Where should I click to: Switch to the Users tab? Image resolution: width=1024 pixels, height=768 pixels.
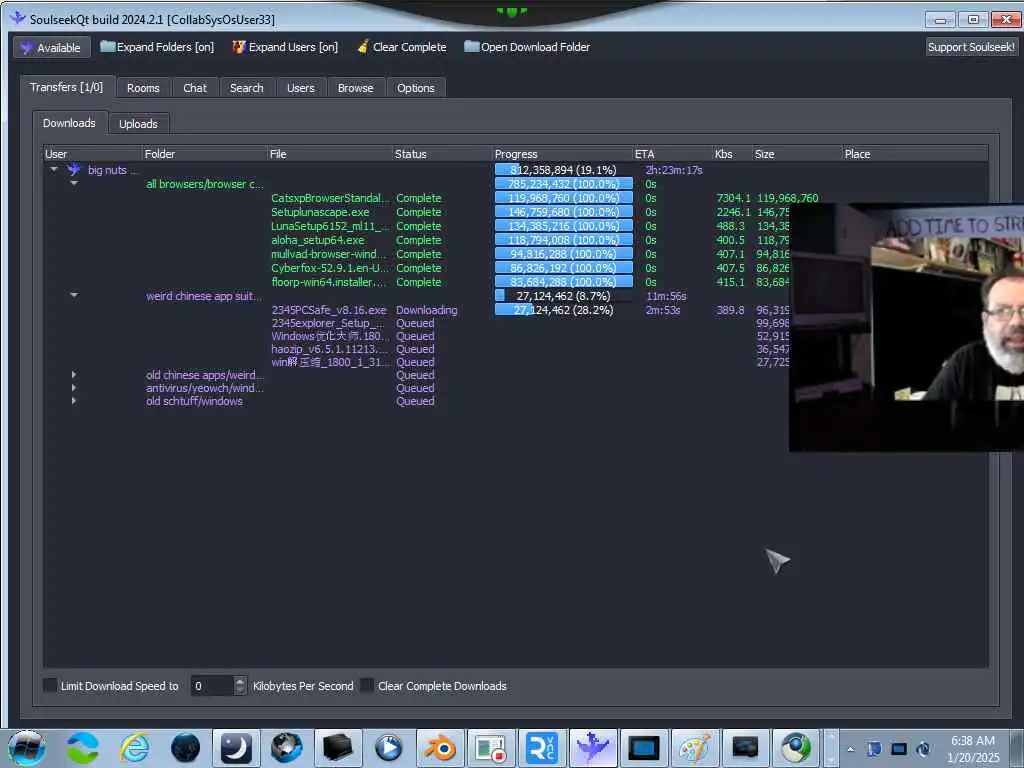click(300, 88)
